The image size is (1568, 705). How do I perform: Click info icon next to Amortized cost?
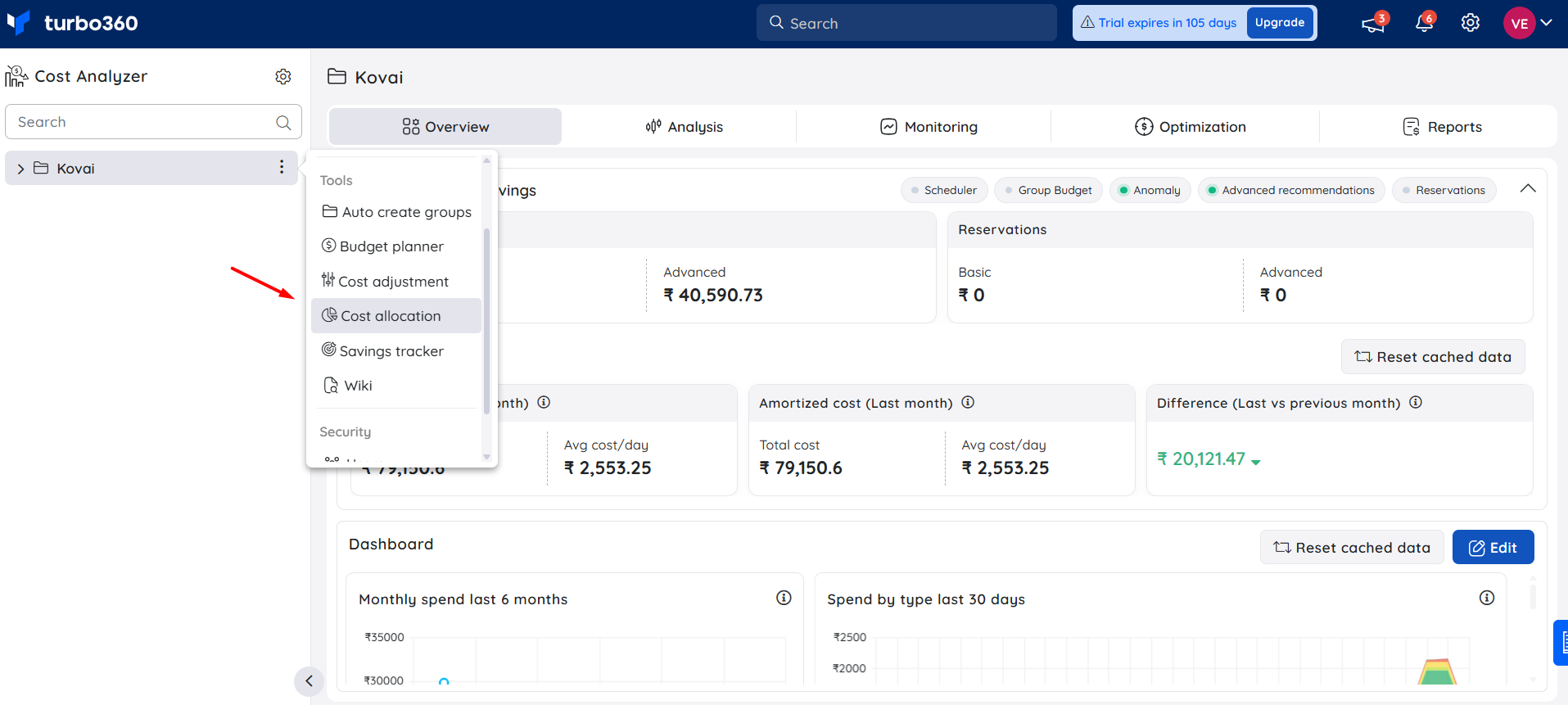point(968,402)
